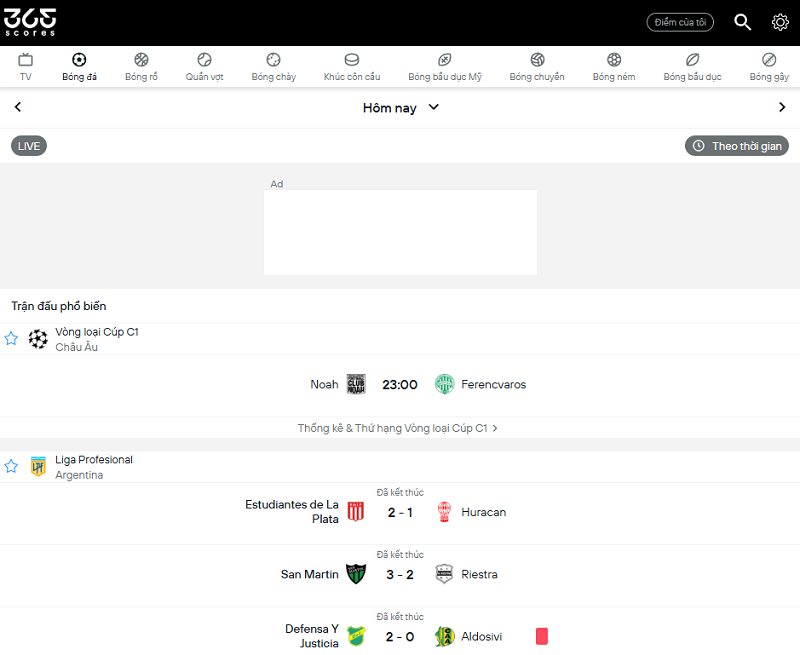Click the Trận đấu phổ biến heading
The height and width of the screenshot is (655, 800).
click(59, 306)
